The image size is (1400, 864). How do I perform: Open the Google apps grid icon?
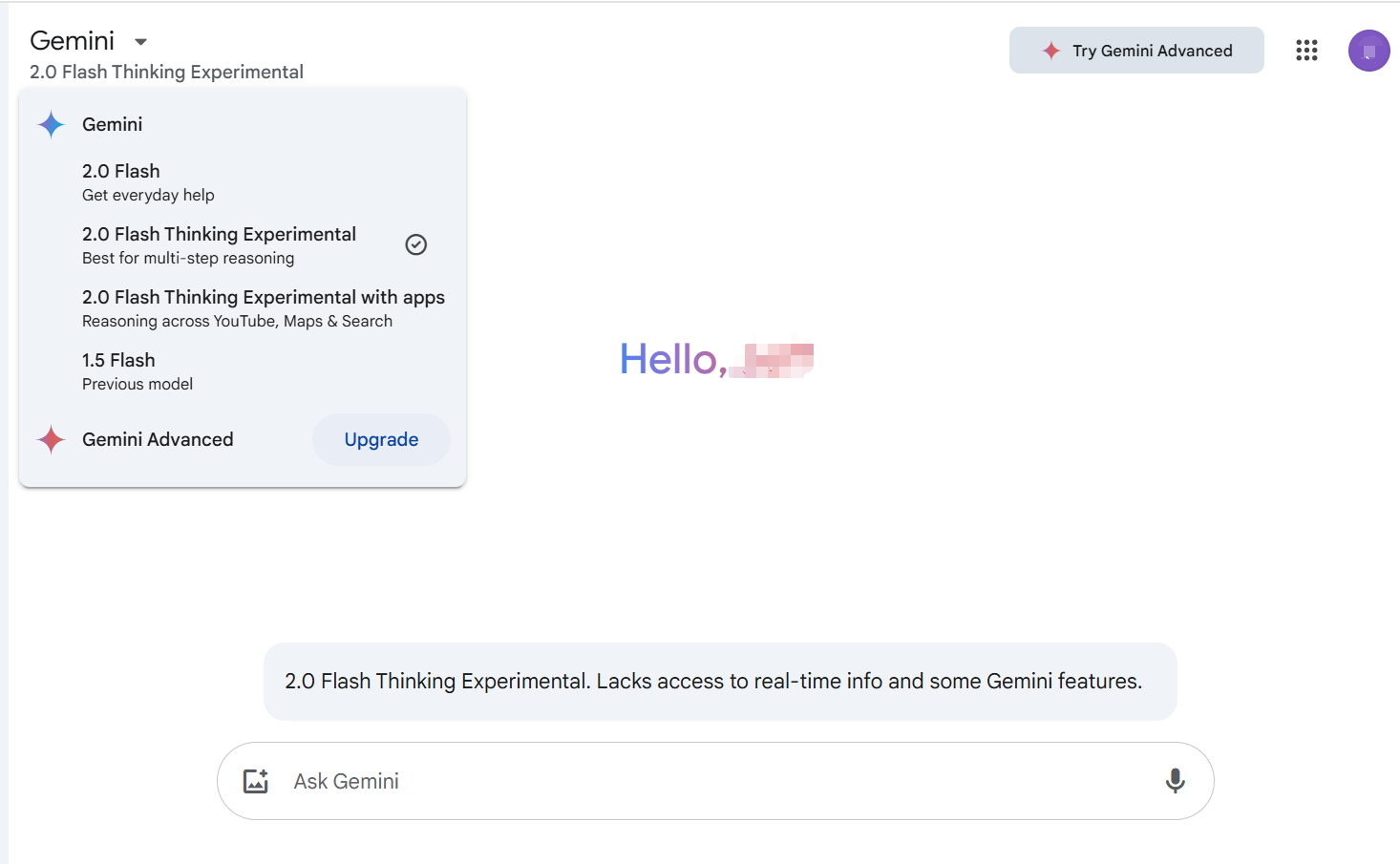[1306, 51]
